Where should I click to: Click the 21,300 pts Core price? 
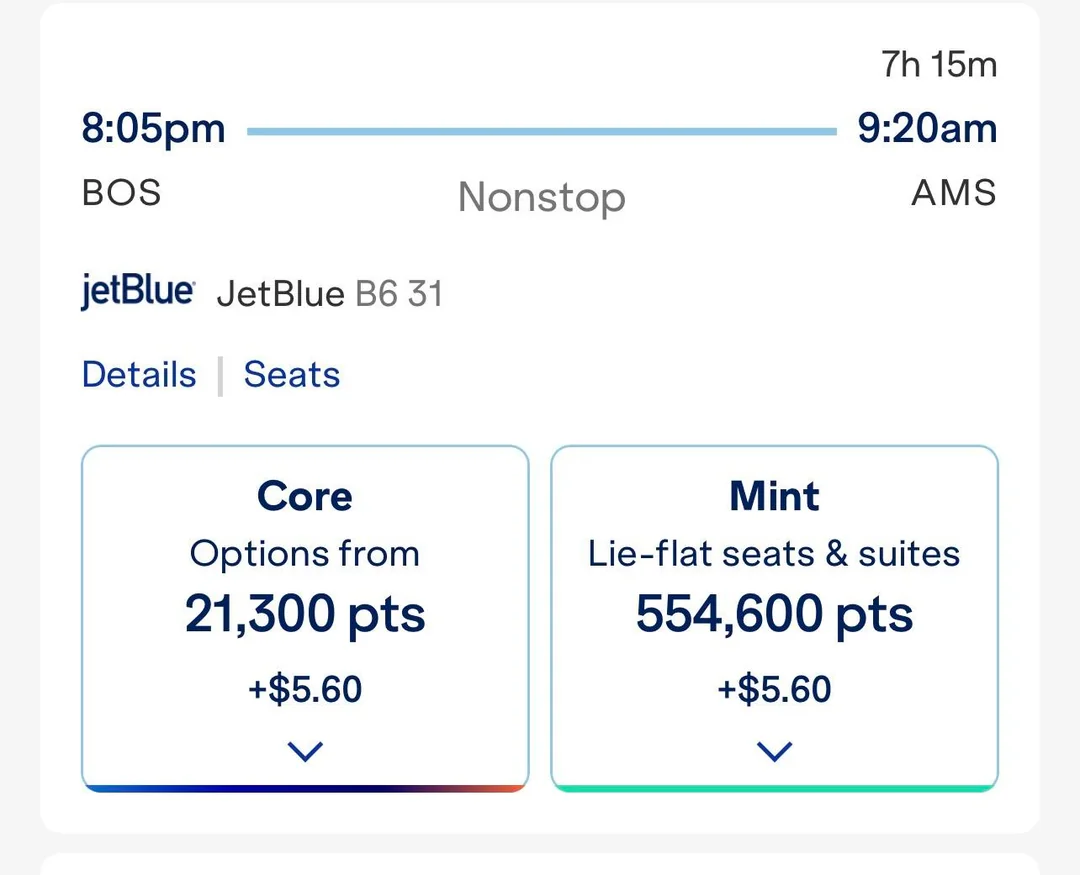[305, 615]
